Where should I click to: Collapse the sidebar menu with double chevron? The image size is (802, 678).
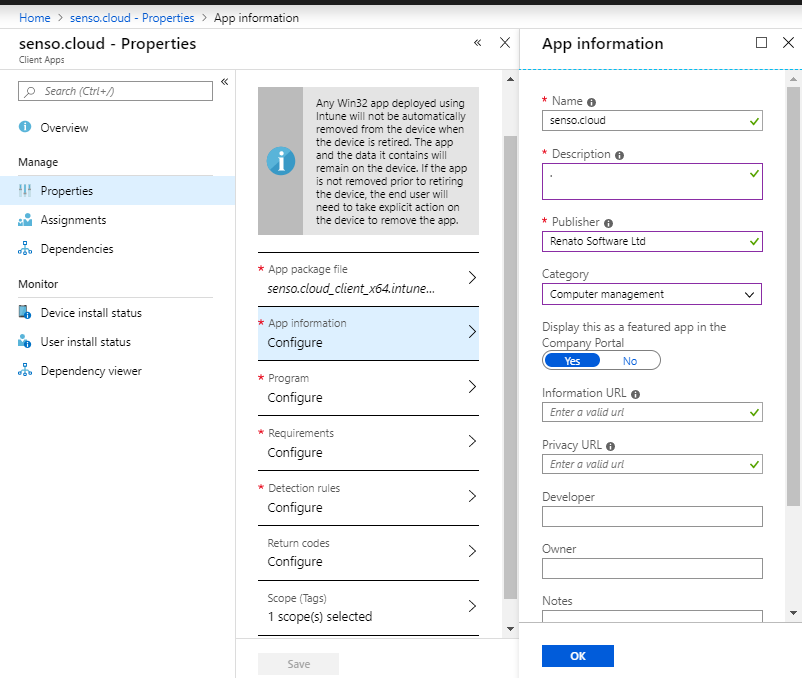click(225, 81)
